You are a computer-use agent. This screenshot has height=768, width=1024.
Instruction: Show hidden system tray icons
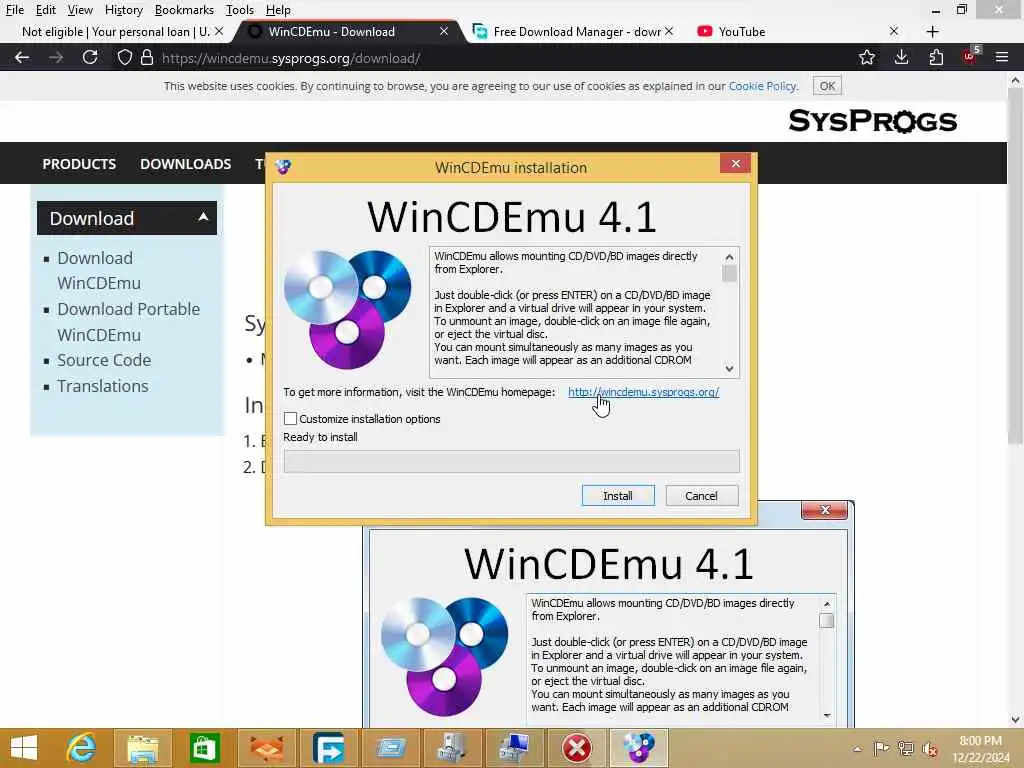857,749
